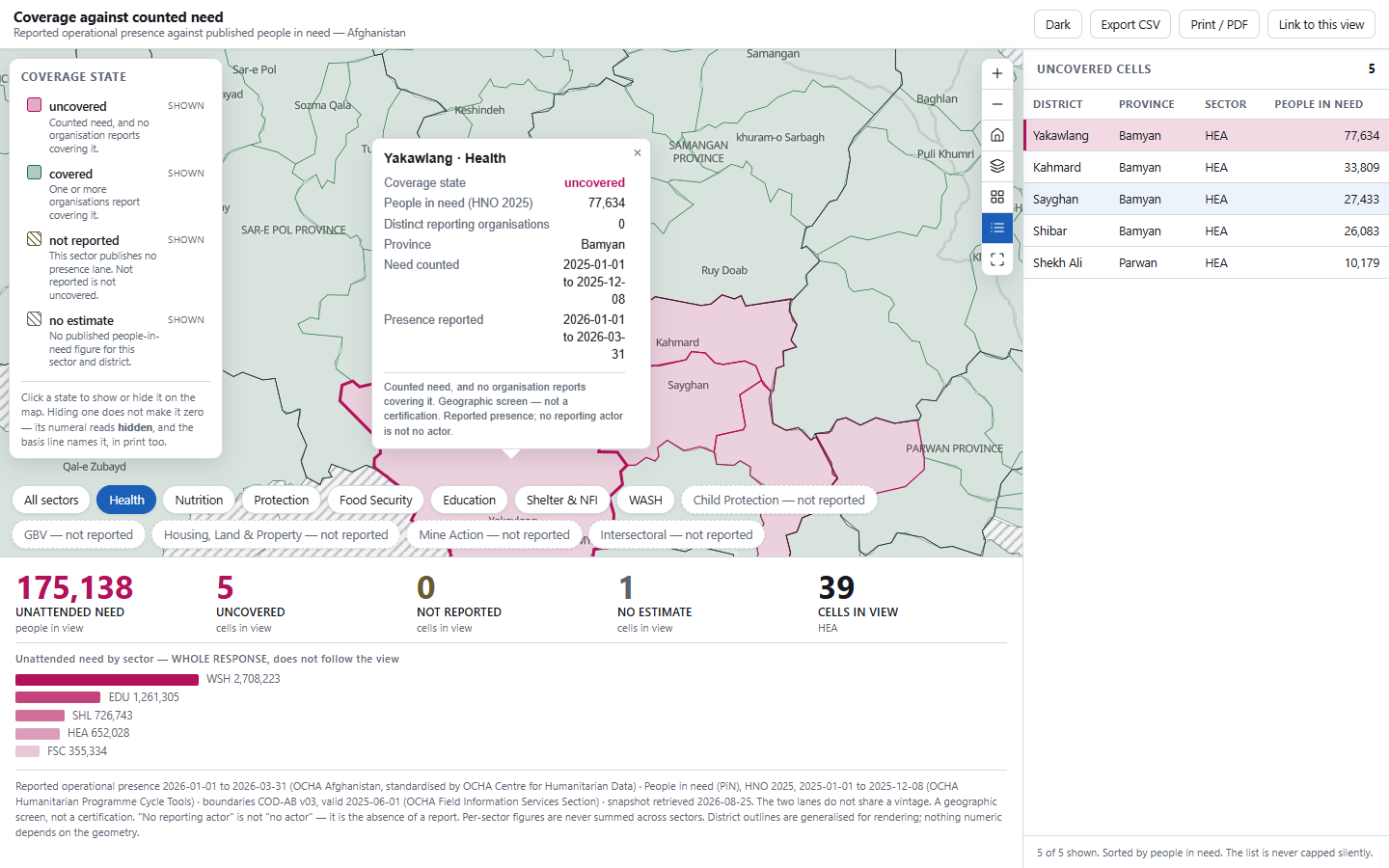Image resolution: width=1389 pixels, height=868 pixels.
Task: Select the All sectors filter
Action: pos(51,500)
